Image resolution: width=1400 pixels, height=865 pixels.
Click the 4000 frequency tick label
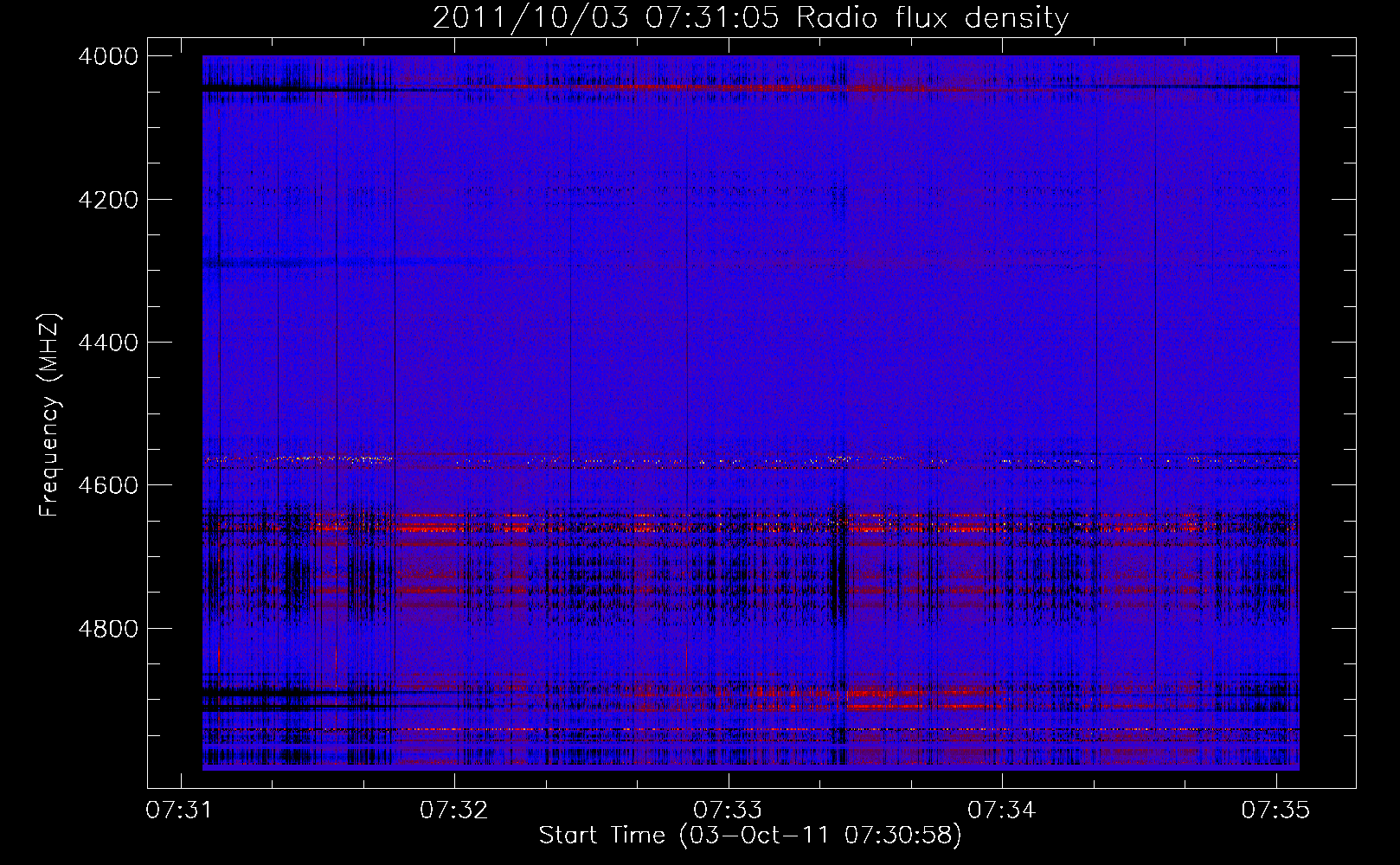pyautogui.click(x=108, y=56)
